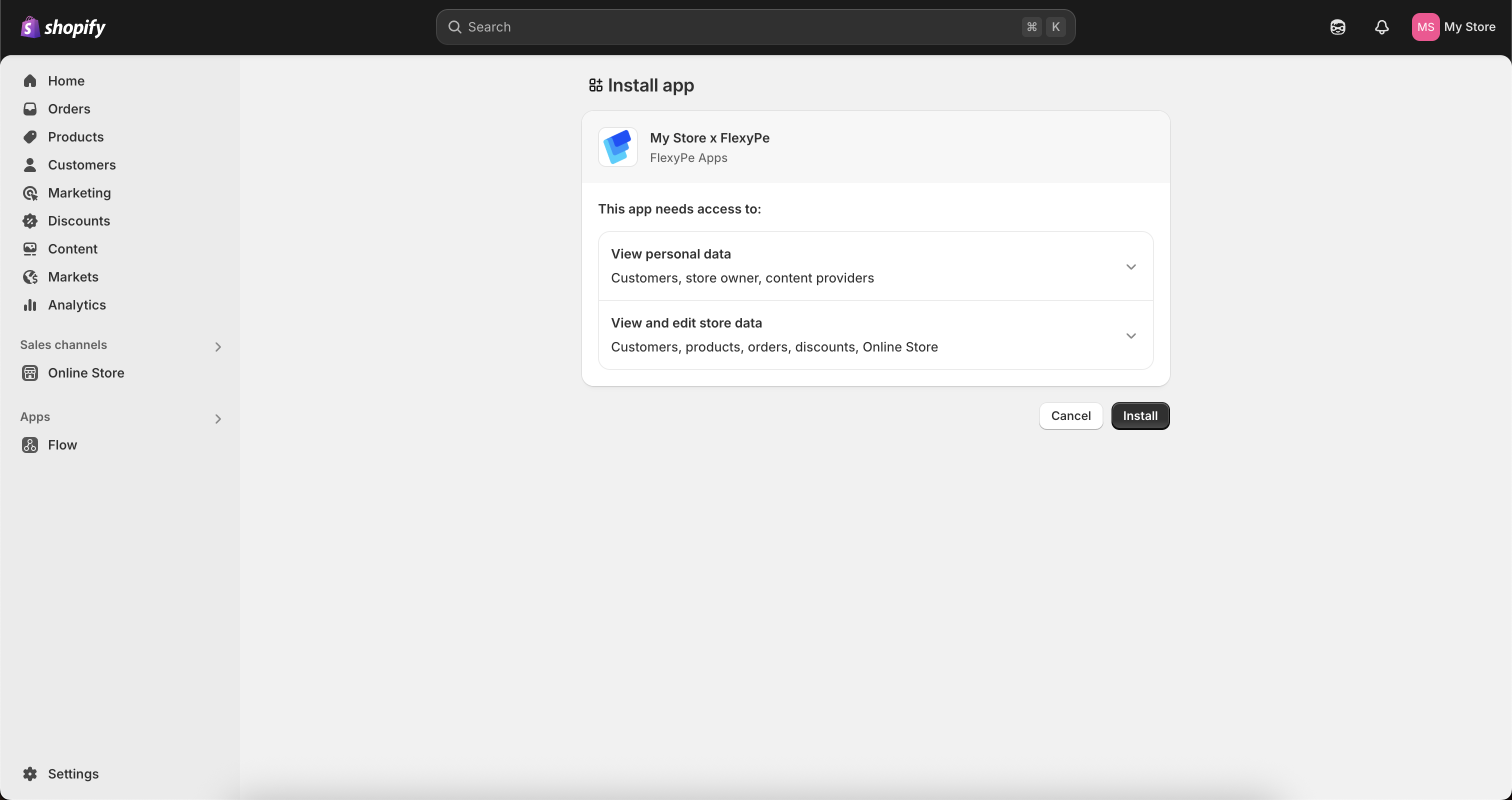
Task: Open the Sidekick assistant icon
Action: 1337,27
